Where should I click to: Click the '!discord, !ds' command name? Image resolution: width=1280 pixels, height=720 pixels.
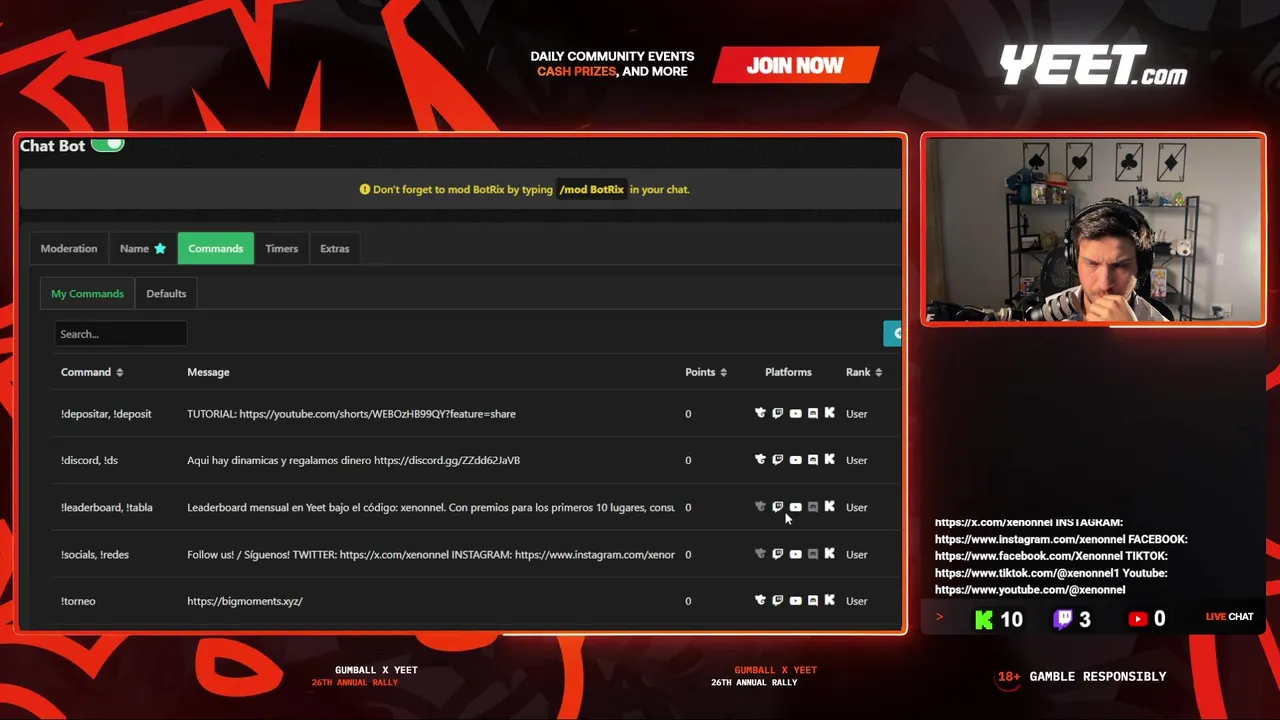tap(89, 460)
